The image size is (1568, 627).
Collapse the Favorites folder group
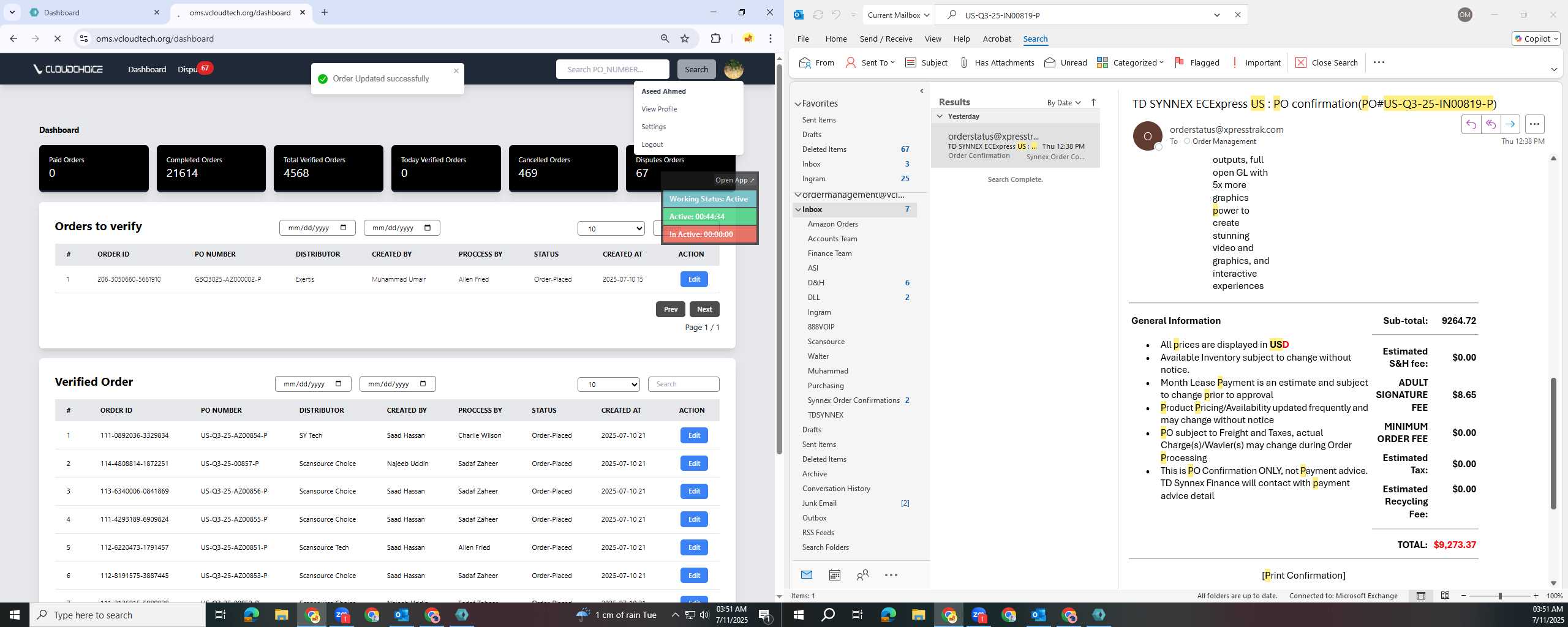coord(798,103)
